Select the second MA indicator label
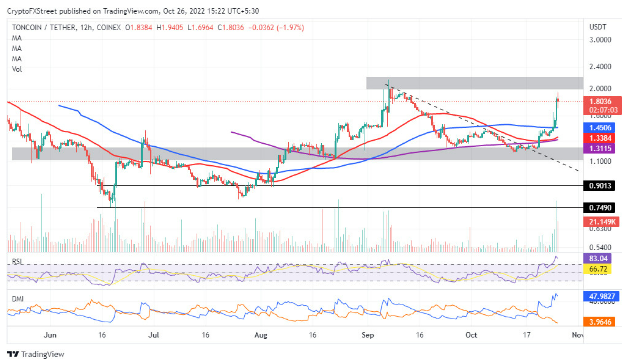This screenshot has height=364, width=622. [17, 48]
